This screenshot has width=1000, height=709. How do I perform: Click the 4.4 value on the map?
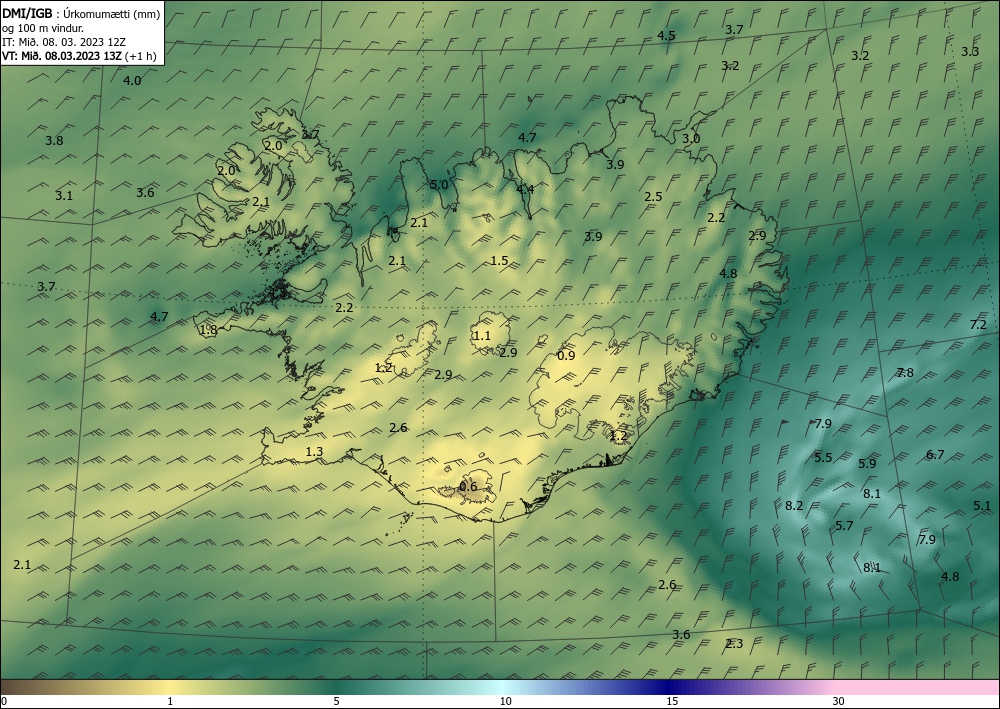click(526, 189)
